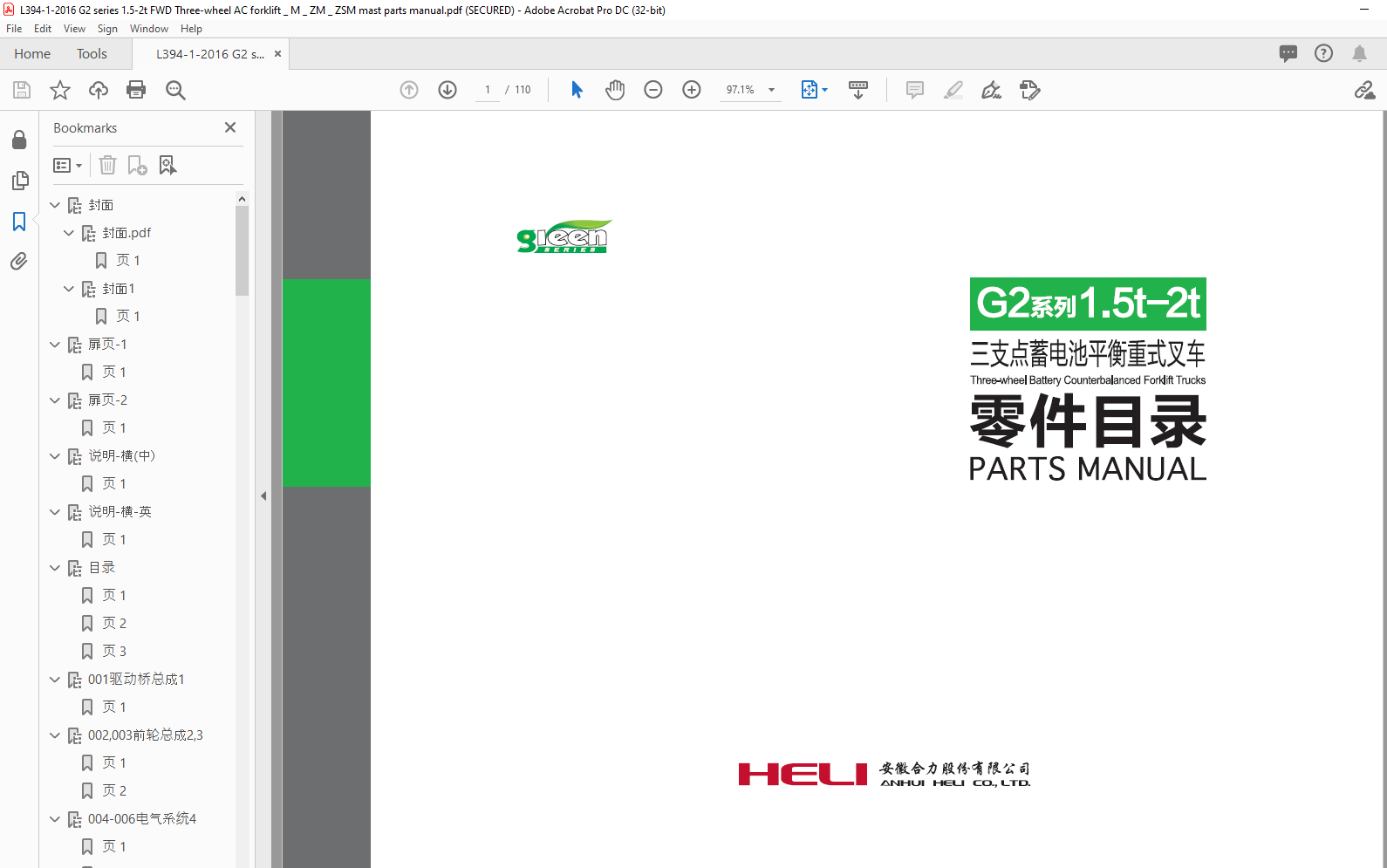The width and height of the screenshot is (1387, 868).
Task: Open the Help menu
Action: (x=191, y=29)
